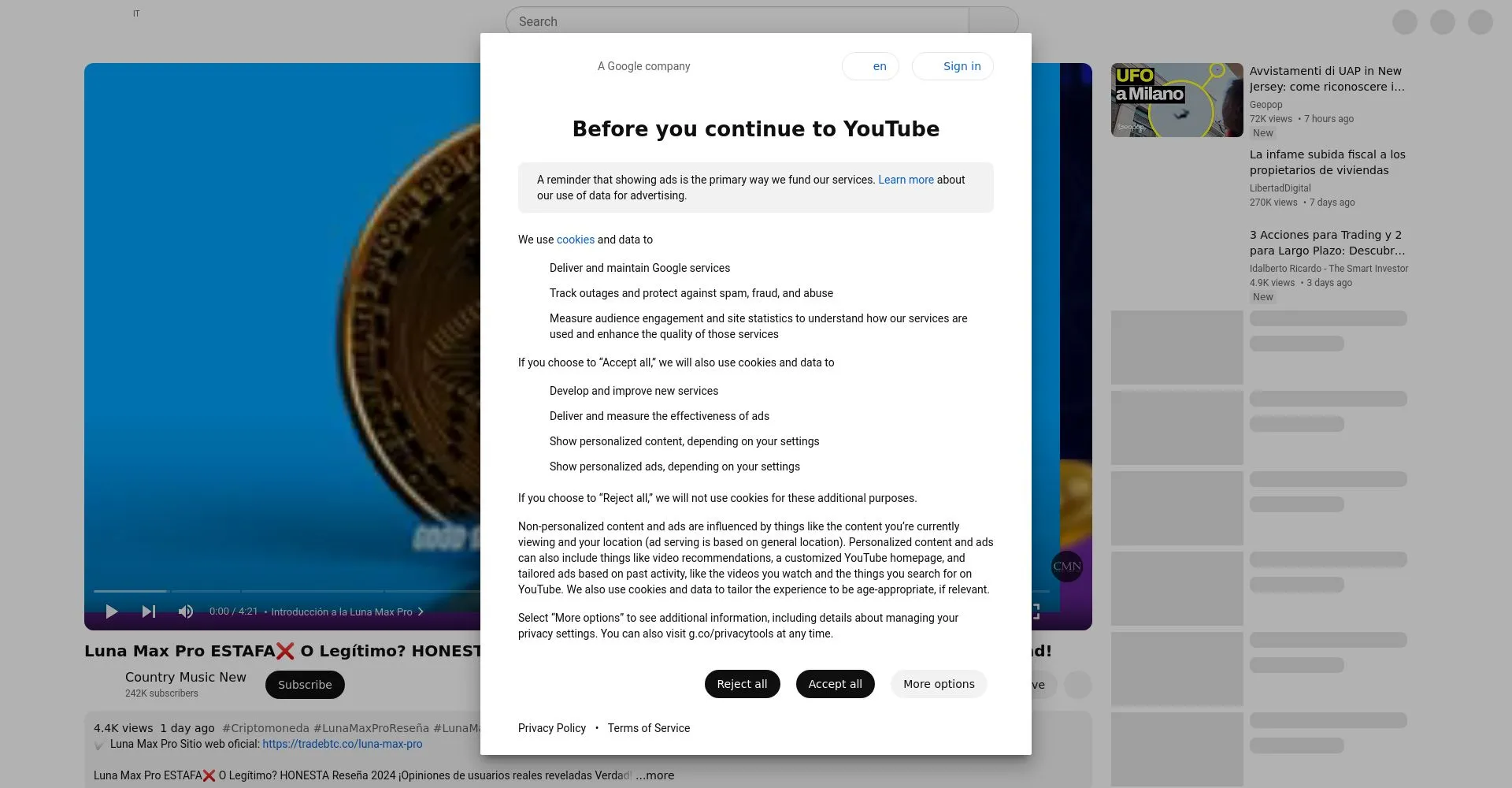Select the LibertadDigital channel name
Viewport: 1512px width, 788px height.
tap(1280, 188)
